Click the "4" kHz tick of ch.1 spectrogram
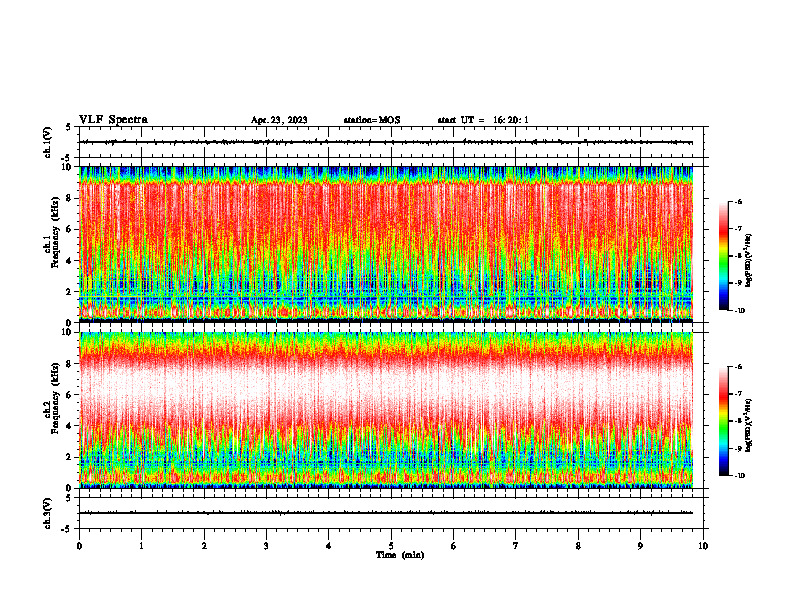The image size is (792, 612). click(x=70, y=261)
